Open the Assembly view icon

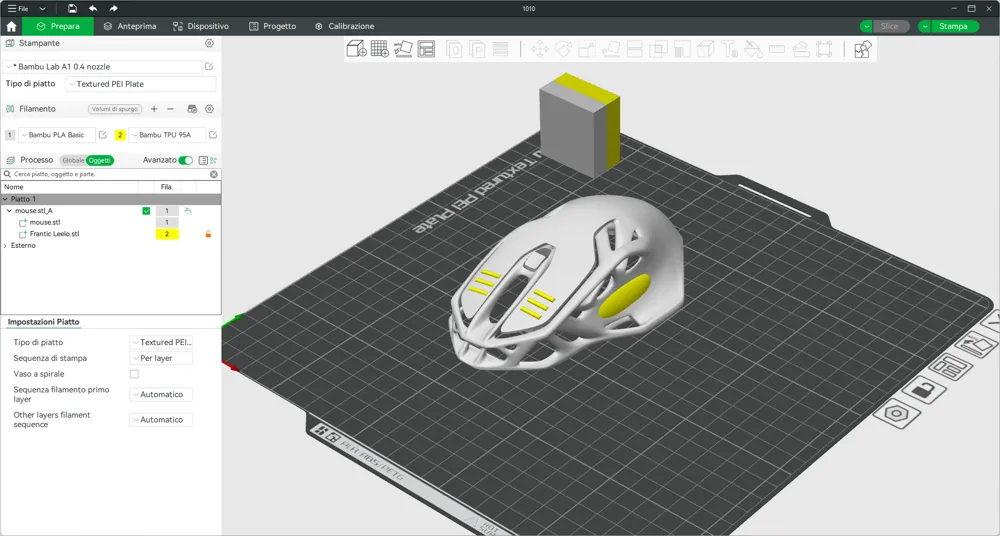coord(862,49)
